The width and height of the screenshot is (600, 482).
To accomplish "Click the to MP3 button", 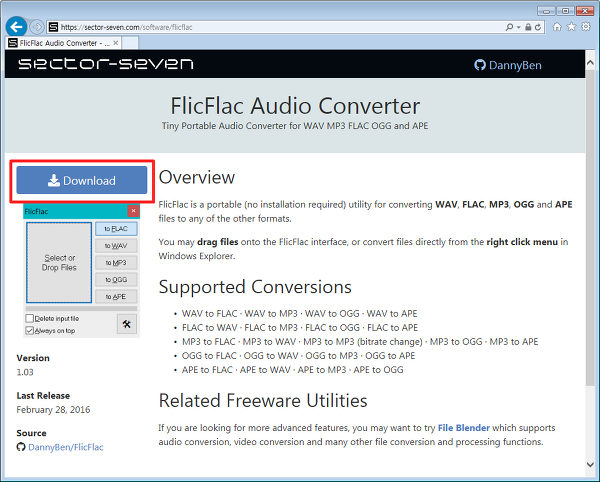I will point(116,263).
